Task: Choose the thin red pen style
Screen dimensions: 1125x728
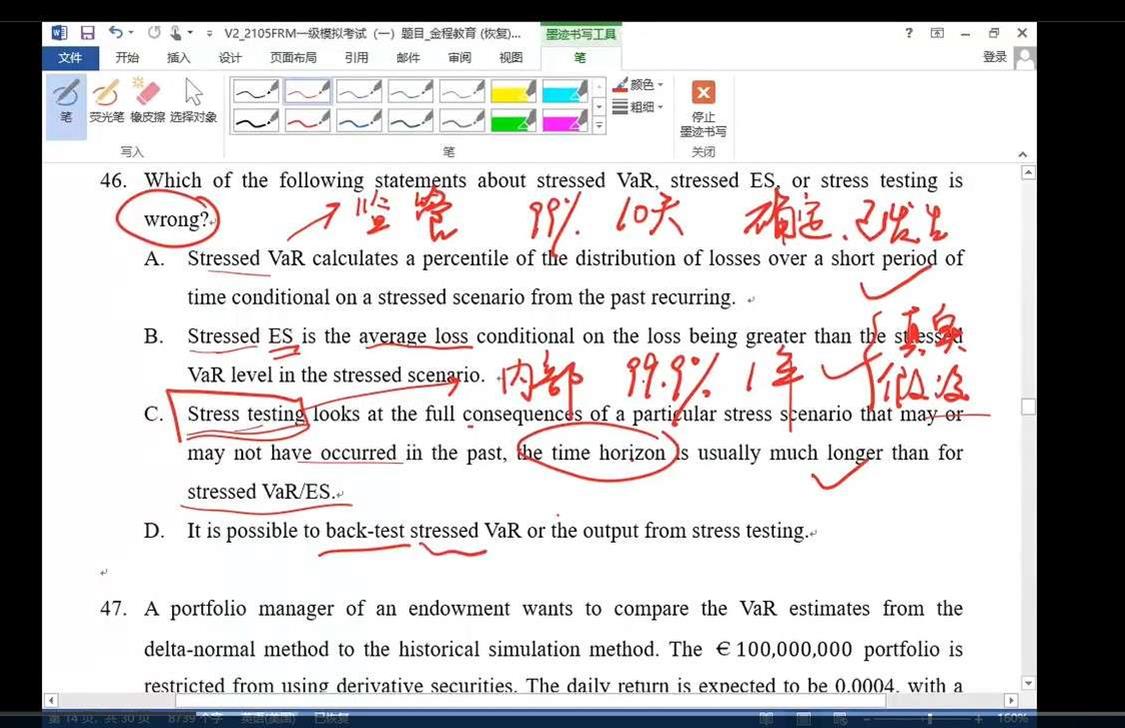Action: pos(307,92)
